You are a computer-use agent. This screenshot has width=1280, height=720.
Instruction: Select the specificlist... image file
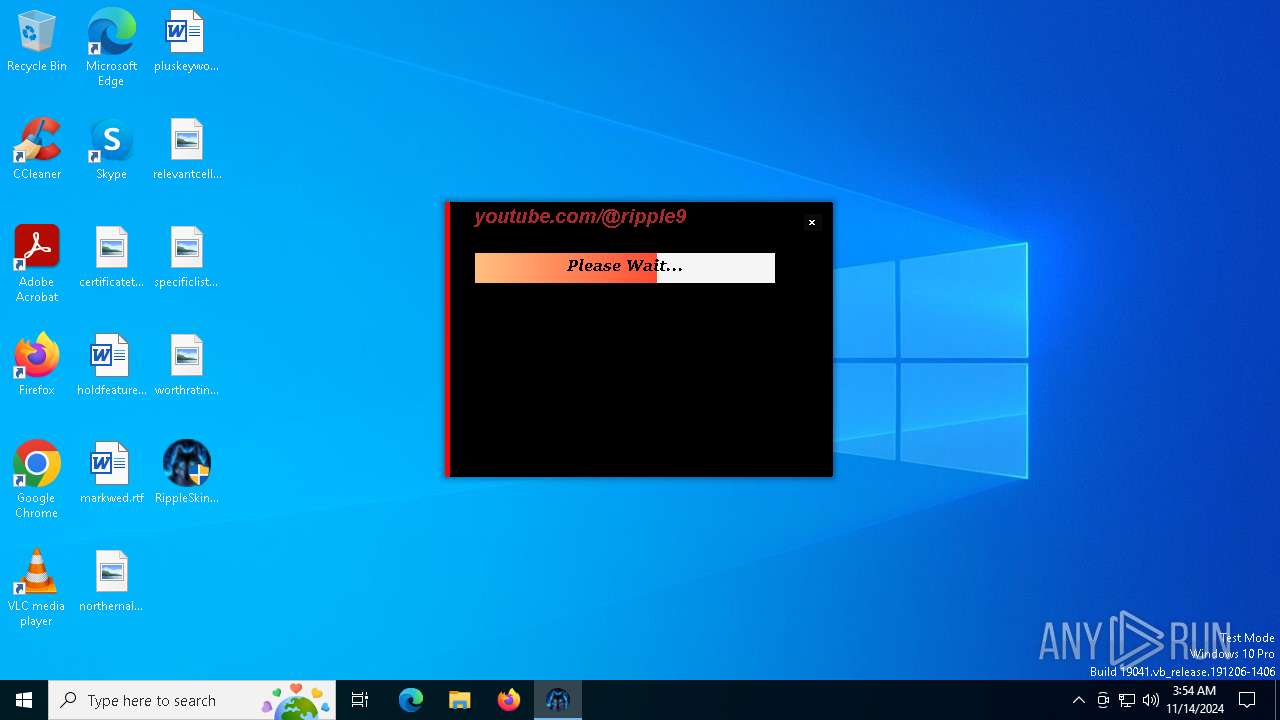(x=186, y=258)
